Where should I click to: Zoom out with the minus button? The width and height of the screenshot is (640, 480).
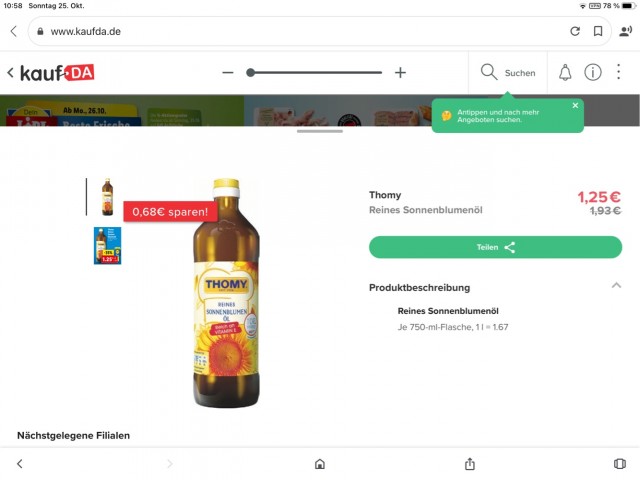tap(228, 73)
